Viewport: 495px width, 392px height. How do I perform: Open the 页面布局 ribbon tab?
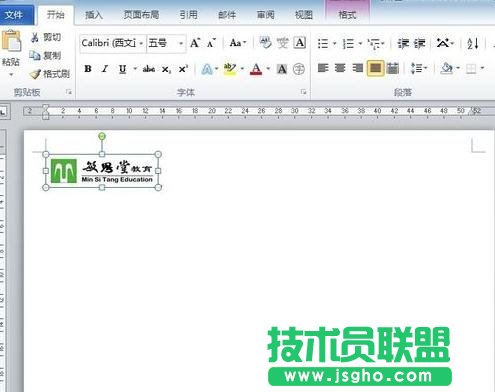[x=141, y=15]
